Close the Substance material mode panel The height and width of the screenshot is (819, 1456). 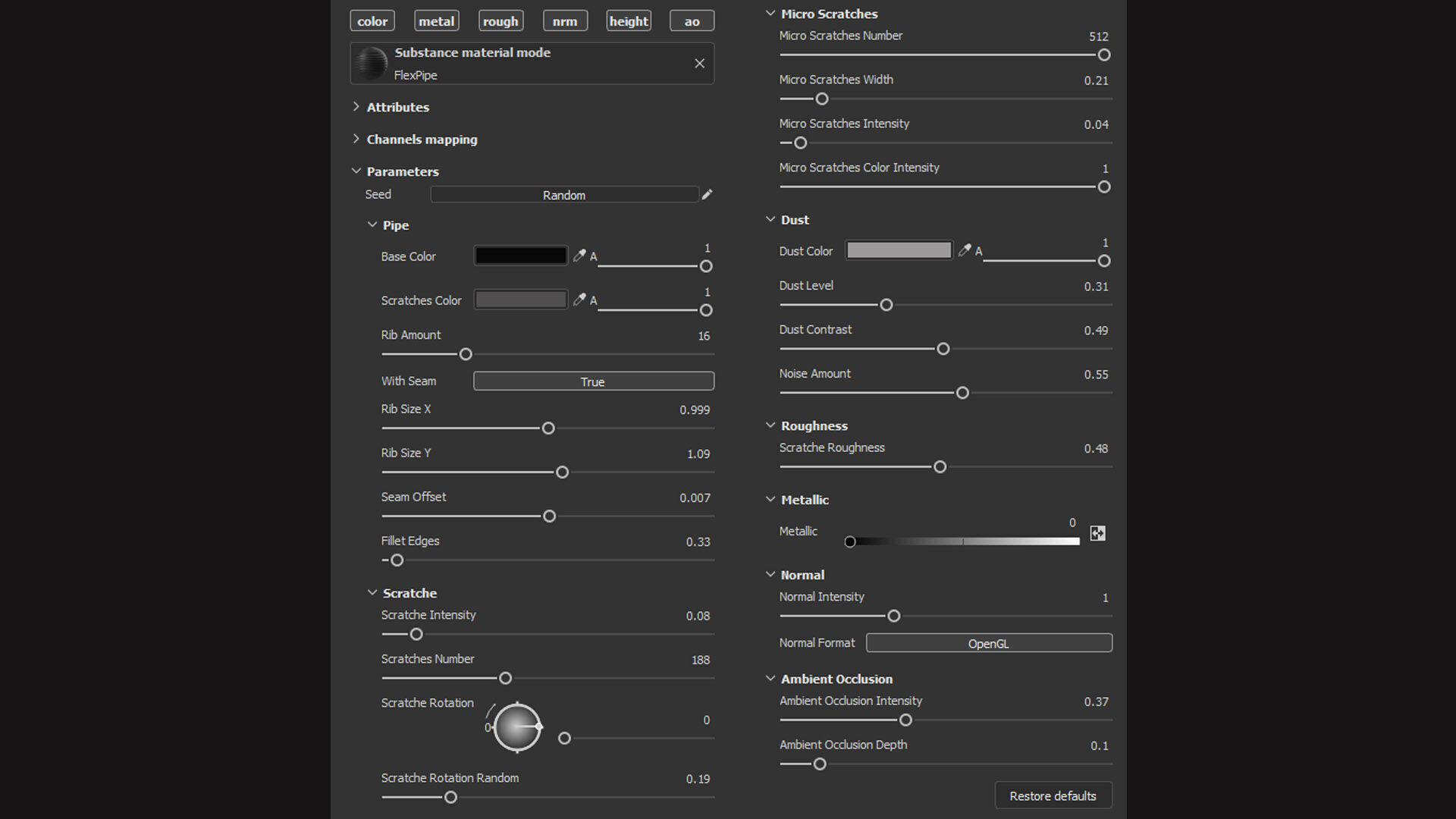pyautogui.click(x=699, y=64)
